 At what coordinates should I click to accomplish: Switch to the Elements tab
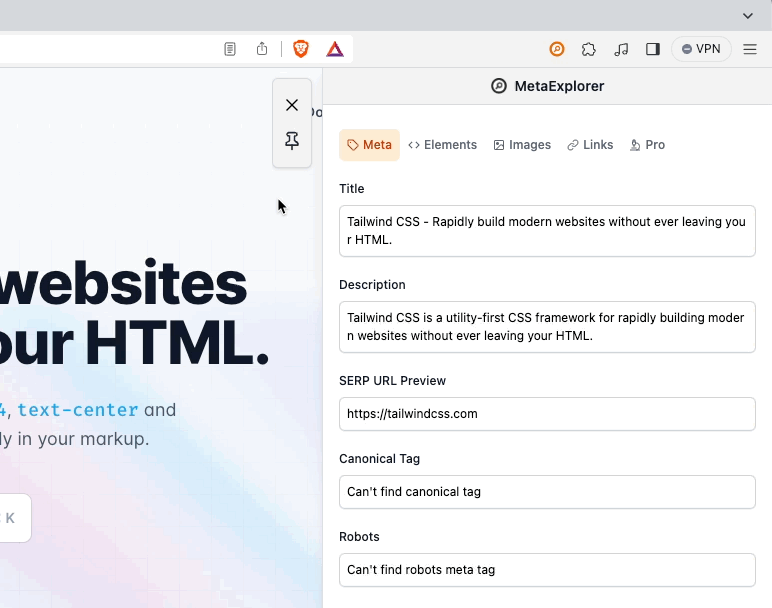click(x=443, y=145)
